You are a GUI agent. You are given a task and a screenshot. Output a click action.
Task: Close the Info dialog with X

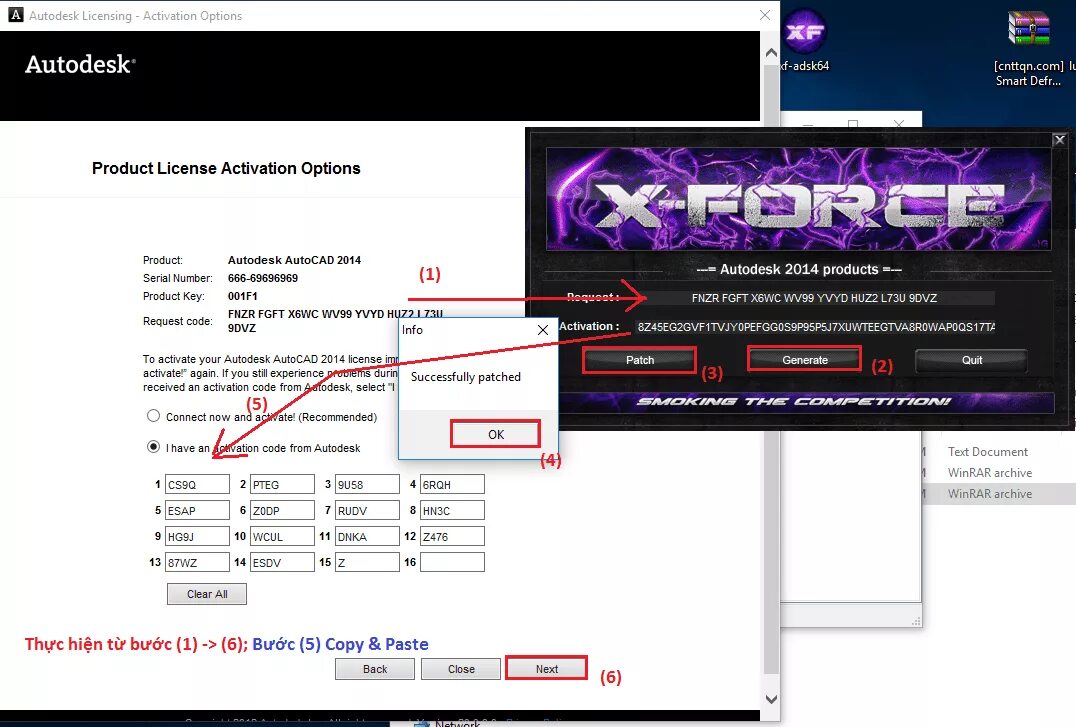[543, 330]
